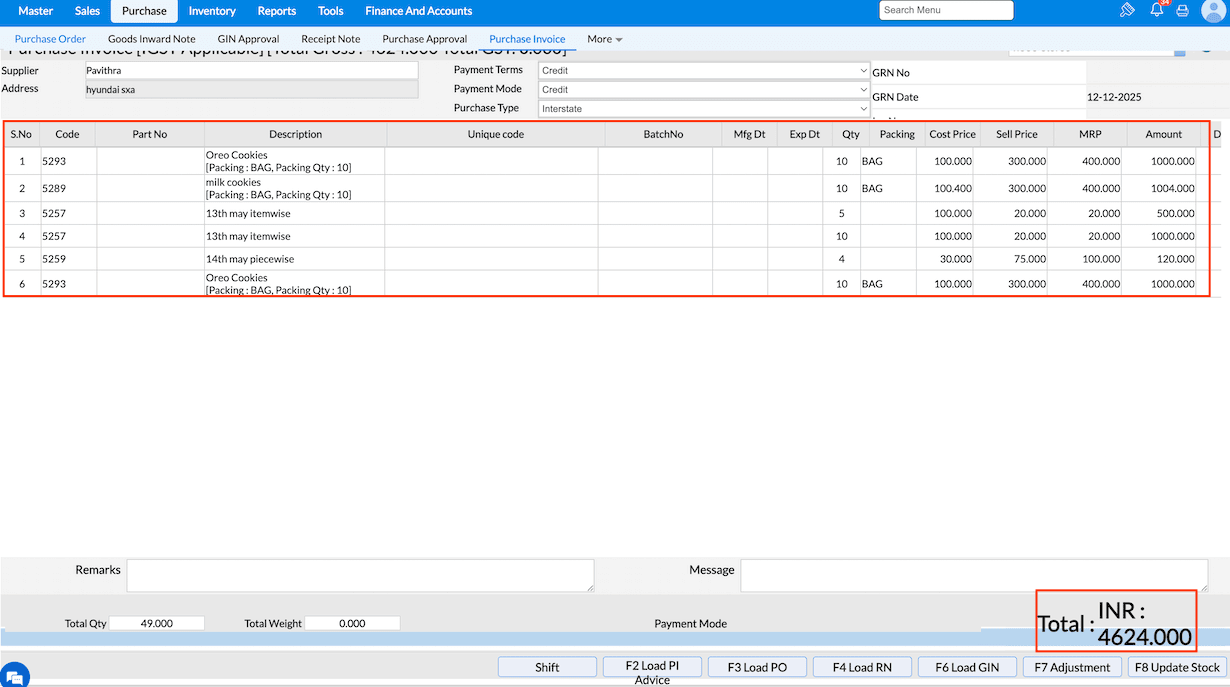The image size is (1230, 687).
Task: Switch to the Goods Inward Note tab
Action: [x=152, y=39]
